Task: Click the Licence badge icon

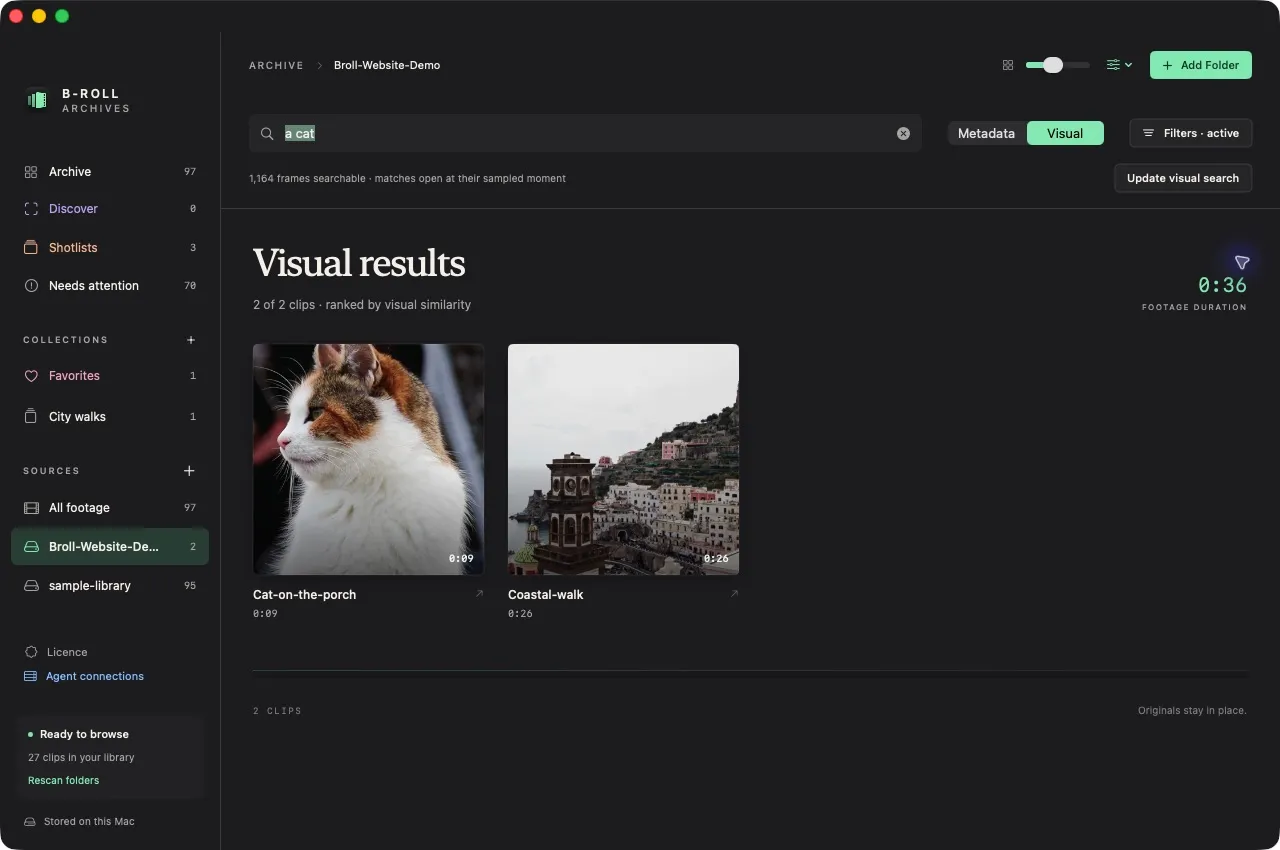Action: tap(31, 652)
